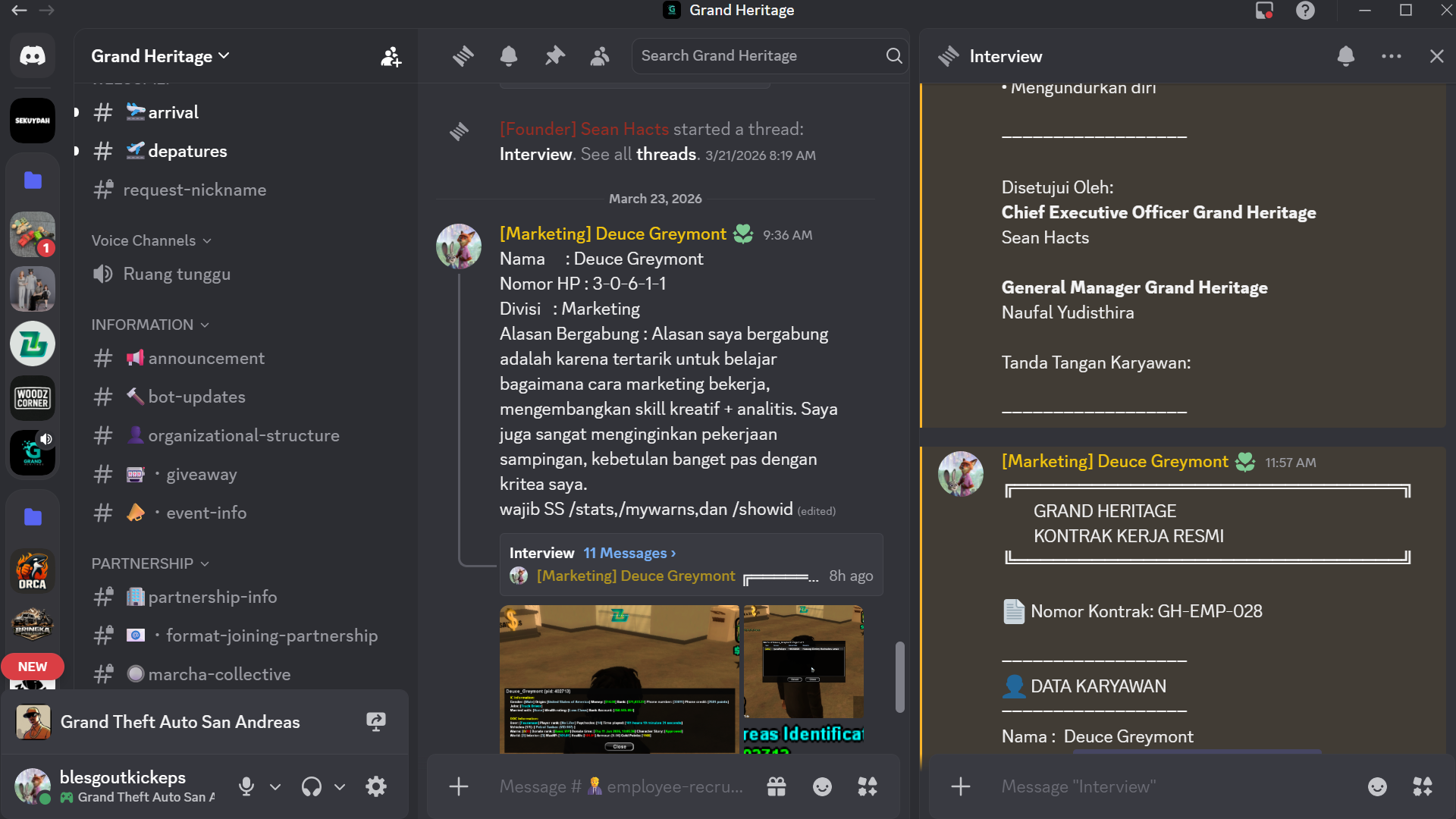The image size is (1456, 819).
Task: Open the giveaway channel
Action: click(x=246, y=474)
